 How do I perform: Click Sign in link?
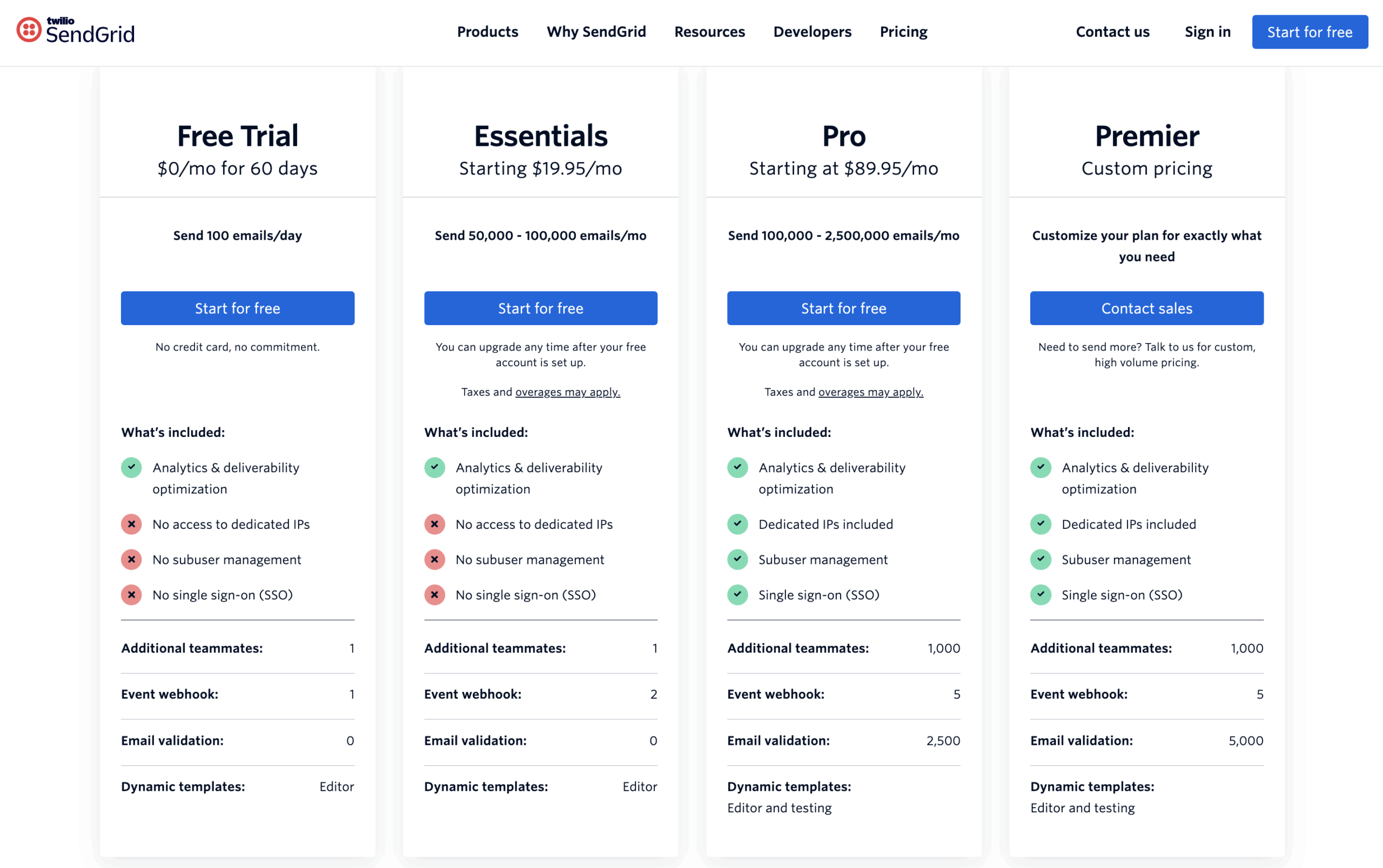(x=1207, y=32)
